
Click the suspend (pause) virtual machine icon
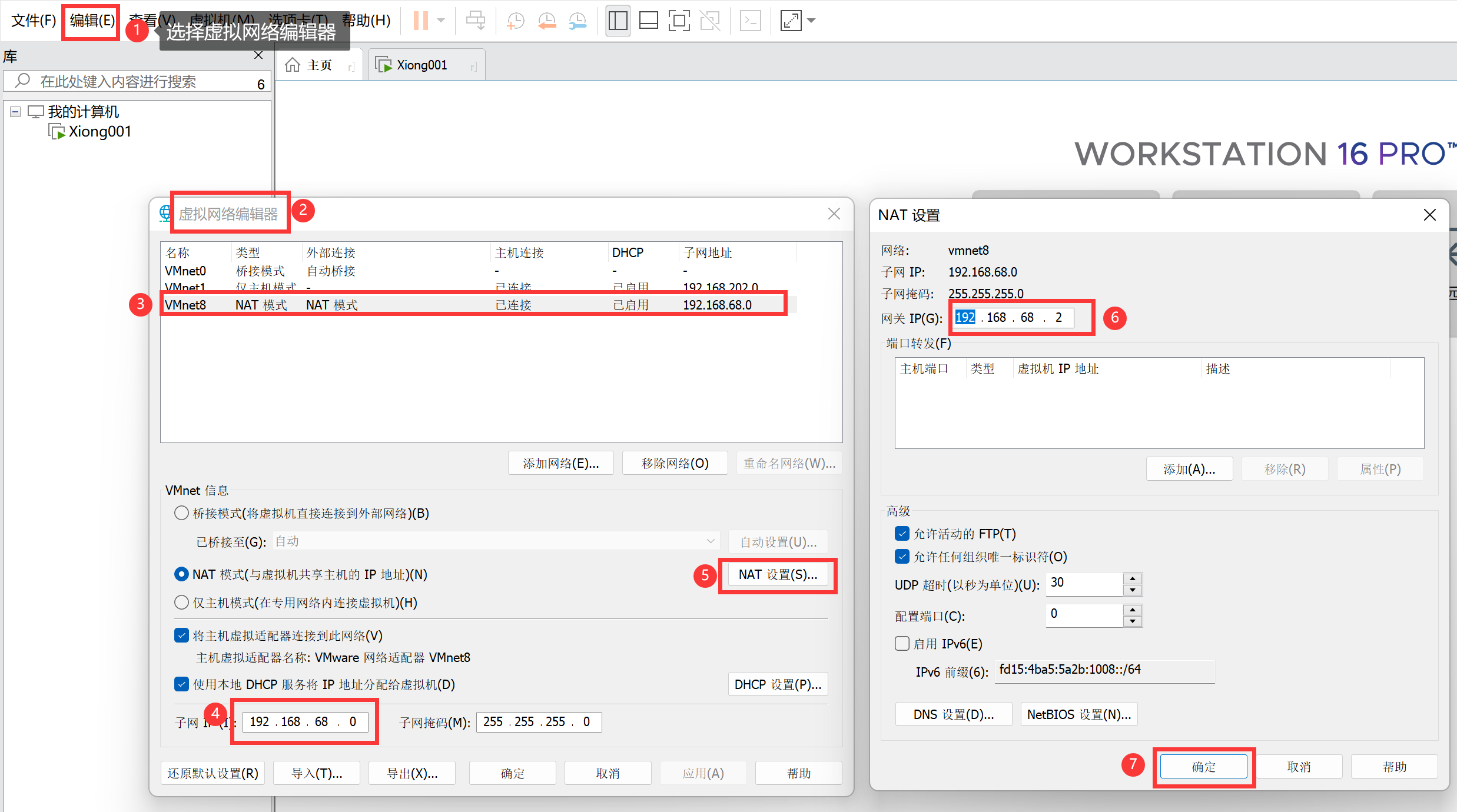420,21
